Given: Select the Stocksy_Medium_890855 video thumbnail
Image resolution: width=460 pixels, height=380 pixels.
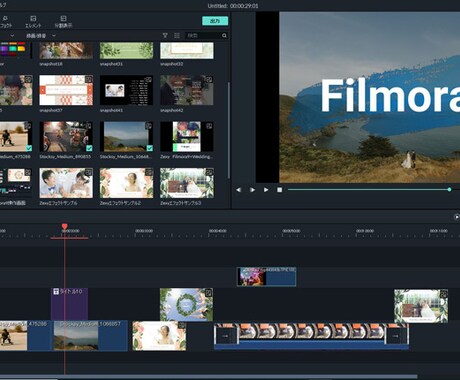Looking at the screenshot, I should [x=66, y=136].
